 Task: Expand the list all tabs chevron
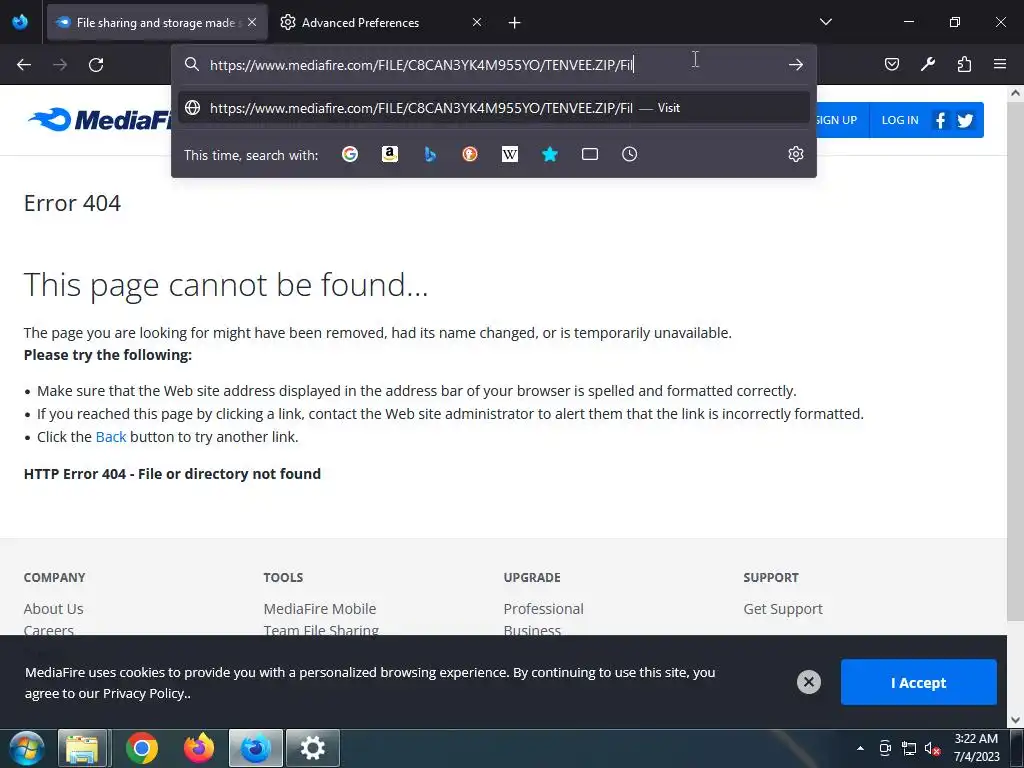[825, 22]
